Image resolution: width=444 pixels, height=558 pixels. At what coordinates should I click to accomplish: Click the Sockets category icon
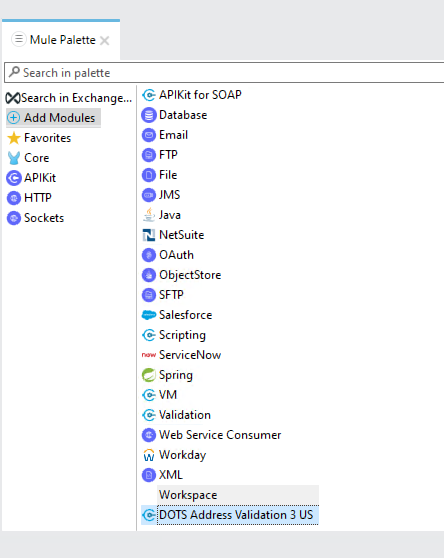point(14,218)
